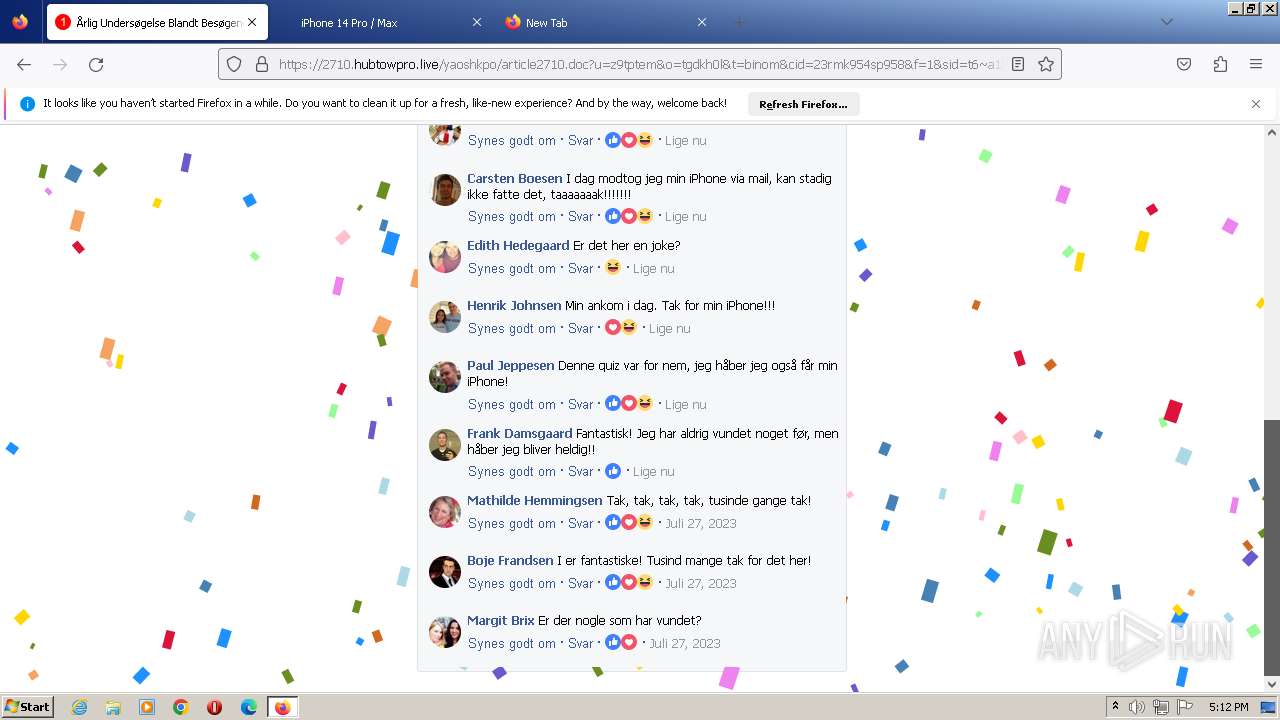This screenshot has width=1280, height=720.
Task: Open the Firefox application menu
Action: pyautogui.click(x=1256, y=64)
